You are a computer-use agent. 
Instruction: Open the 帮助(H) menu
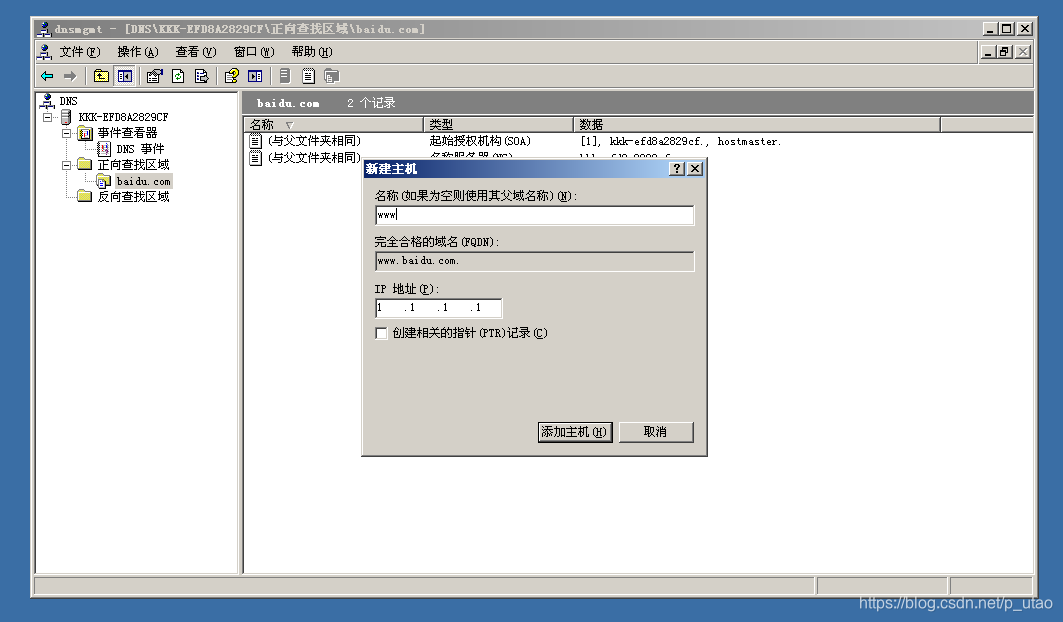pyautogui.click(x=312, y=52)
